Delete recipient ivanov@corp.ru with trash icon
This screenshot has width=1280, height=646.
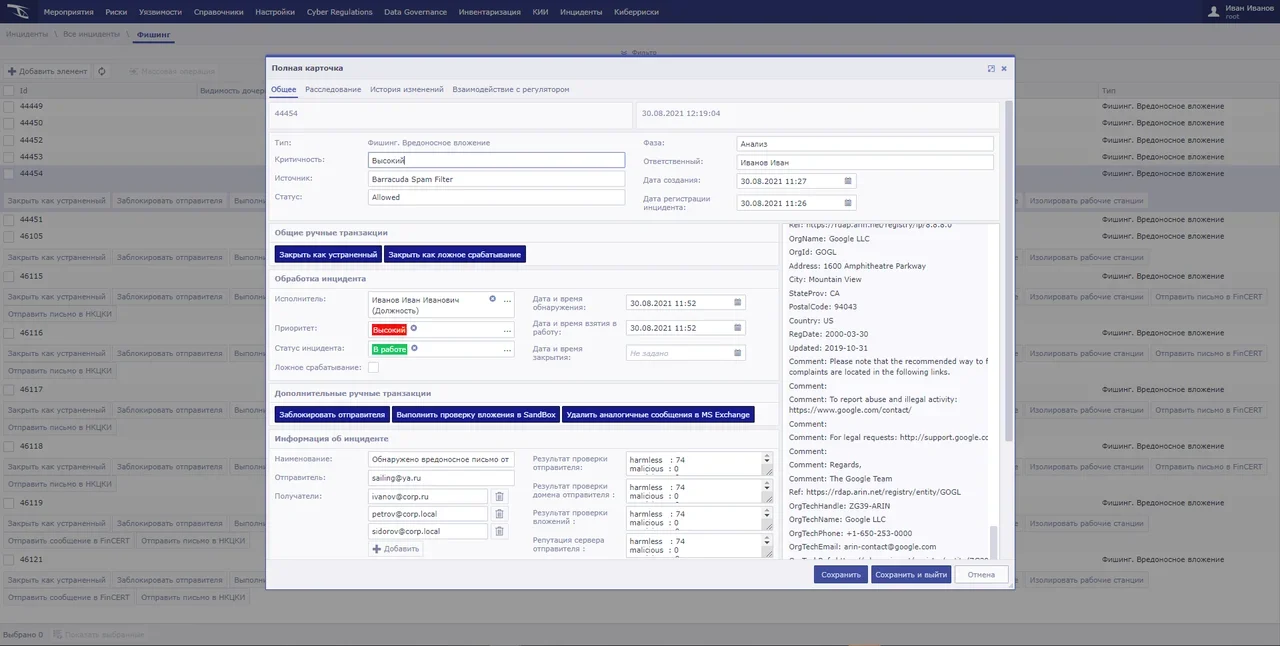coord(500,496)
